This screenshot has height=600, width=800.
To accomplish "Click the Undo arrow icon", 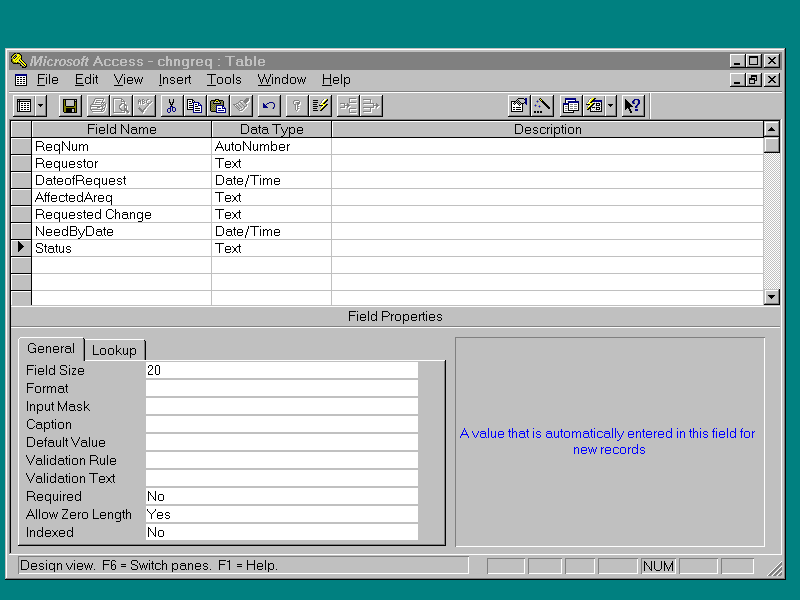I will pos(268,105).
